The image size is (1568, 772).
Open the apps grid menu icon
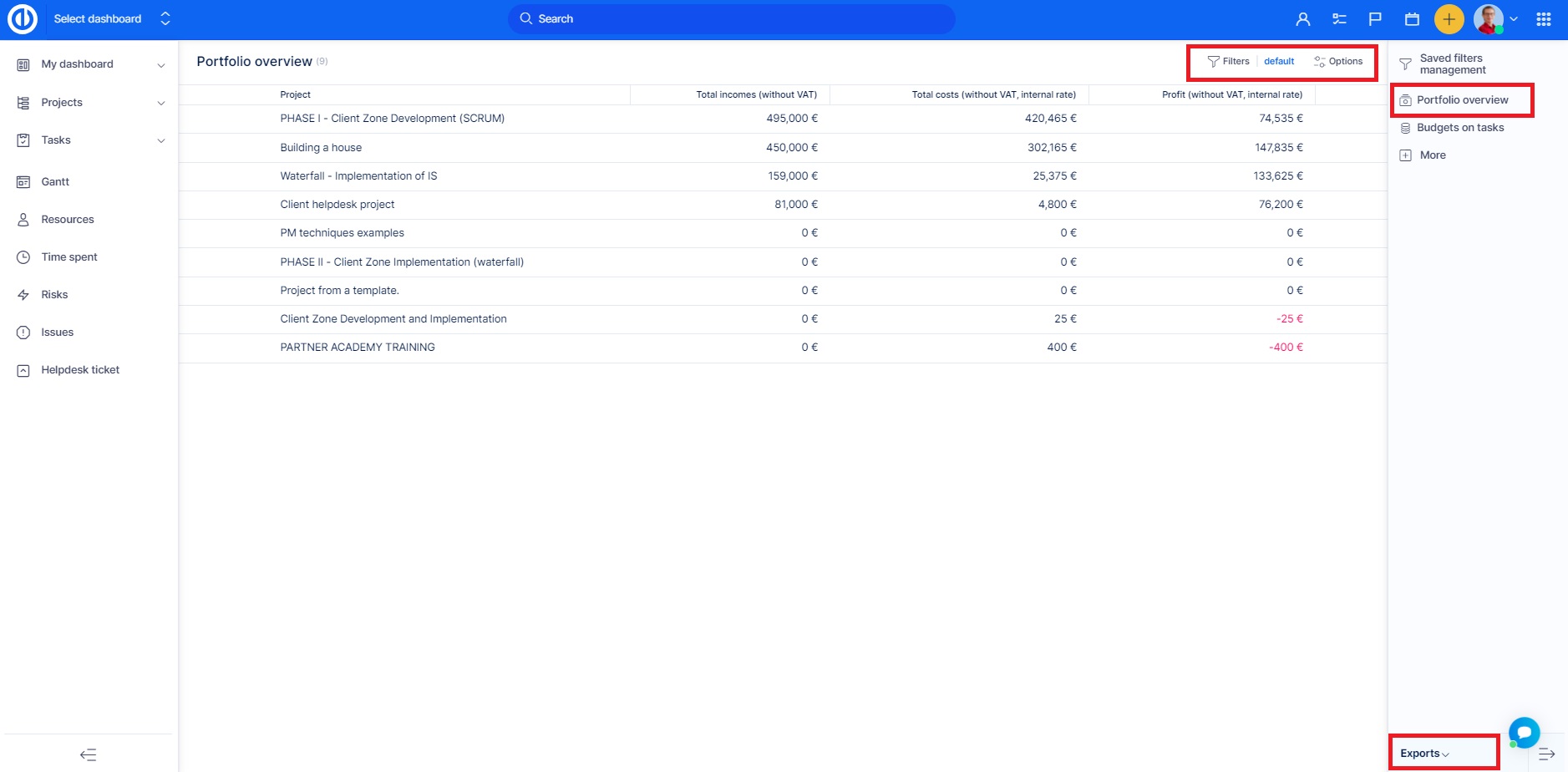(1544, 19)
